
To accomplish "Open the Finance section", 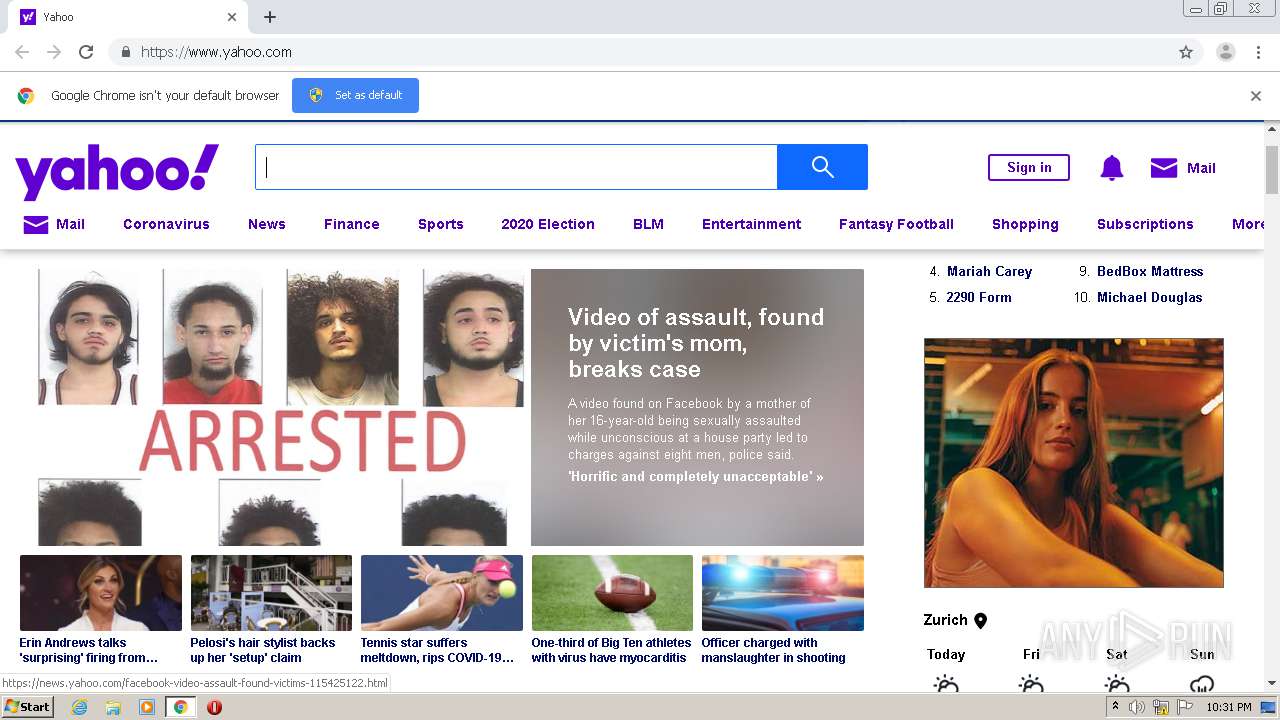I will 352,224.
